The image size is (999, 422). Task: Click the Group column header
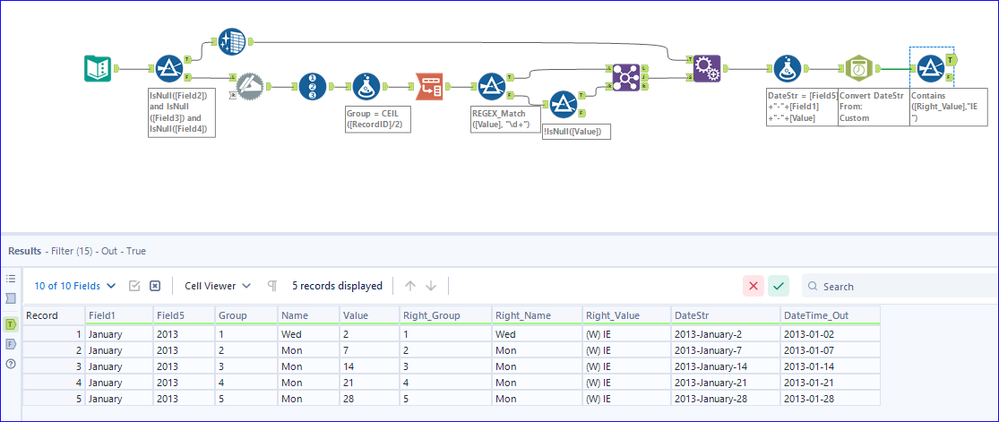(x=245, y=316)
